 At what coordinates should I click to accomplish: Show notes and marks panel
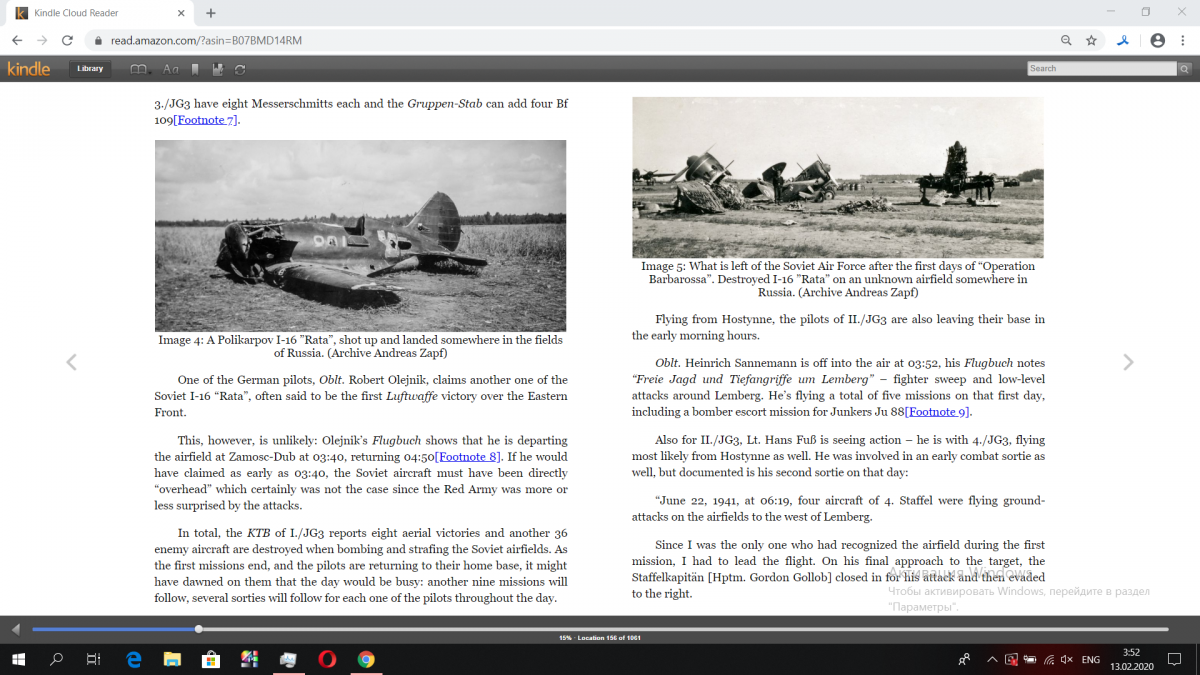218,69
